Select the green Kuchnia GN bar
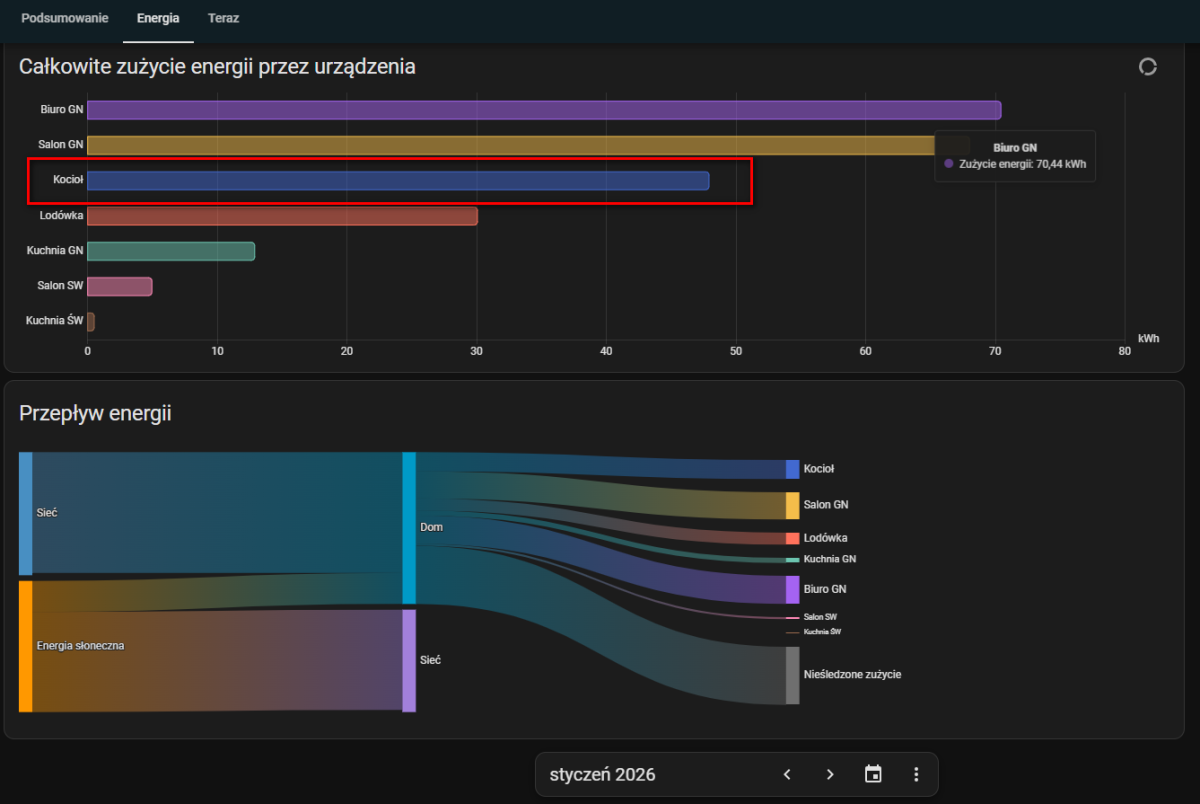The height and width of the screenshot is (804, 1200). tap(171, 251)
